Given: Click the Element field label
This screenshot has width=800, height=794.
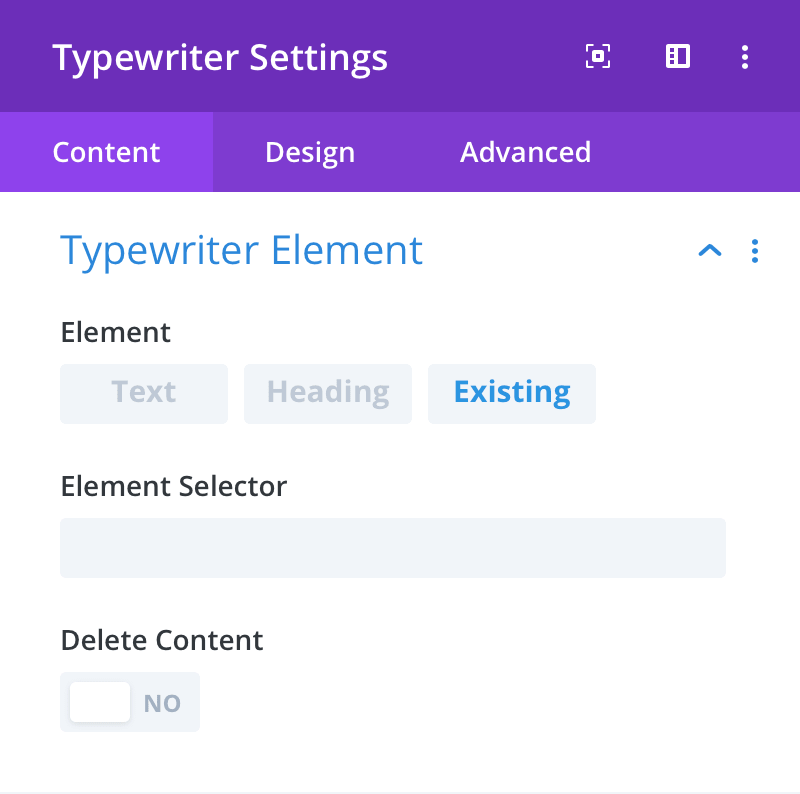Looking at the screenshot, I should coord(115,332).
